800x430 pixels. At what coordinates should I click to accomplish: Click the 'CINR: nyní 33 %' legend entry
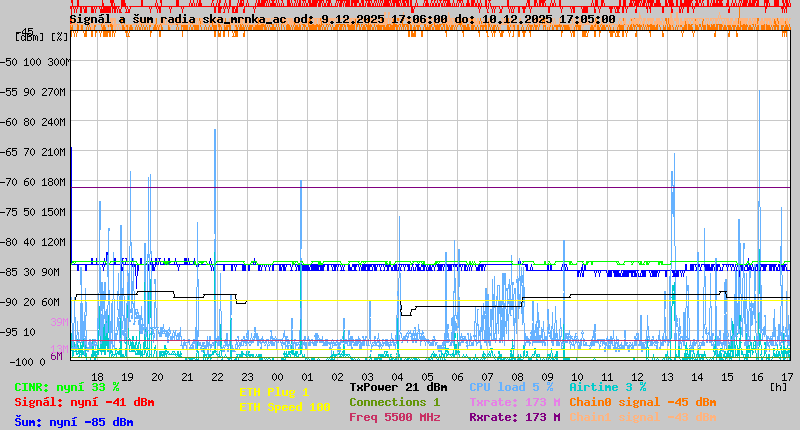point(67,387)
